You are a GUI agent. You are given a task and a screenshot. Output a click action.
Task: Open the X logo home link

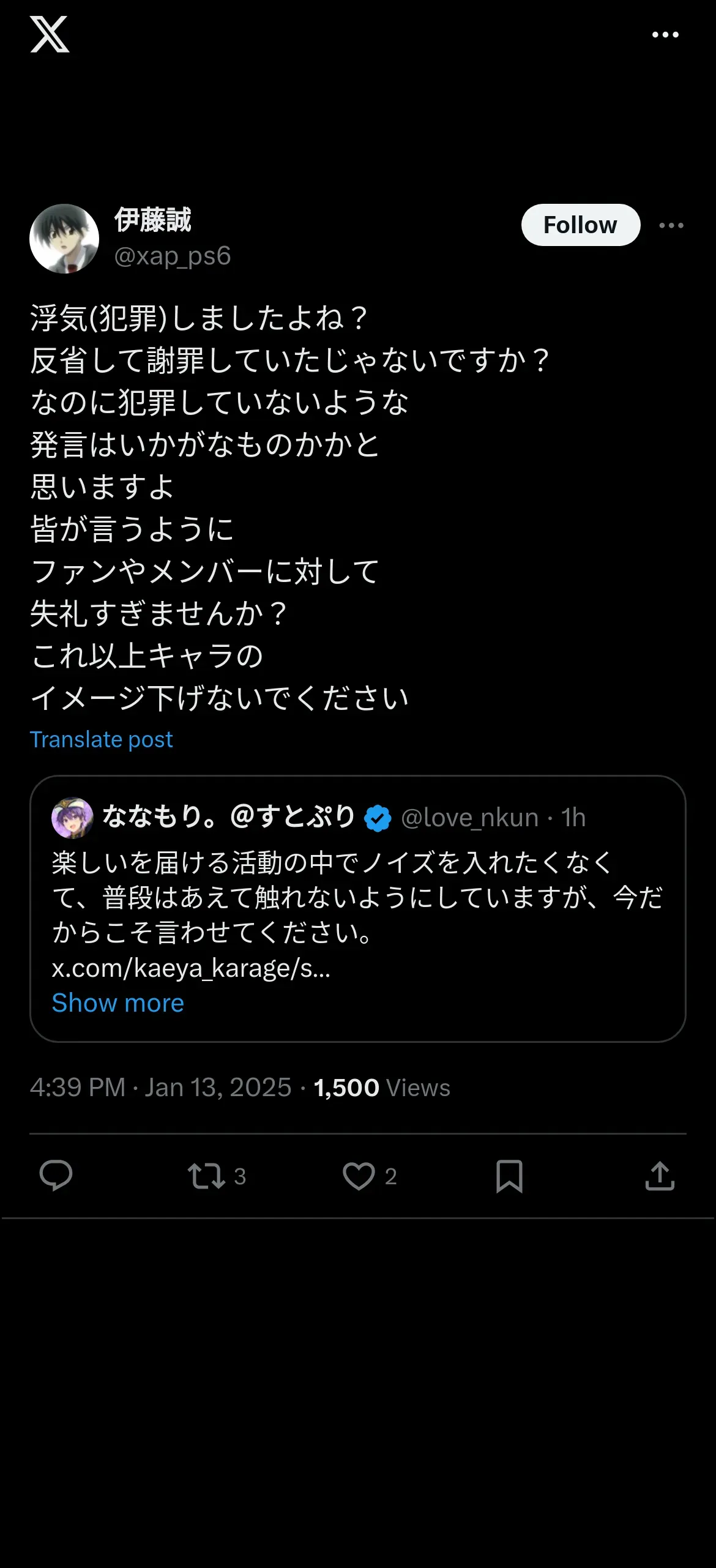pyautogui.click(x=50, y=34)
